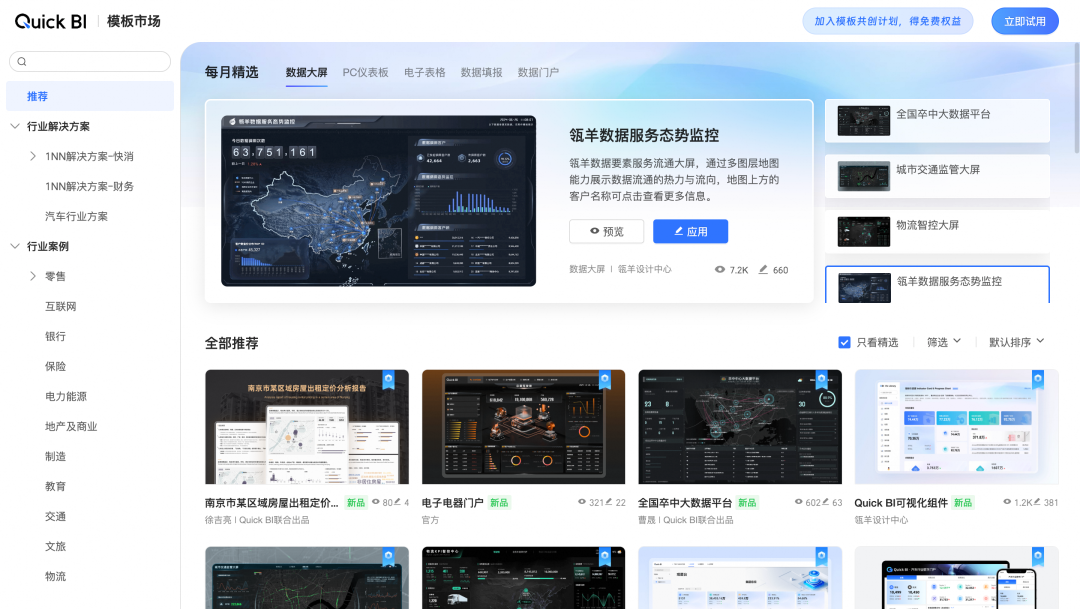Click the bookmark badge on 全国卒中大数据平台 card
Screen dimensions: 1080x609
[821, 380]
